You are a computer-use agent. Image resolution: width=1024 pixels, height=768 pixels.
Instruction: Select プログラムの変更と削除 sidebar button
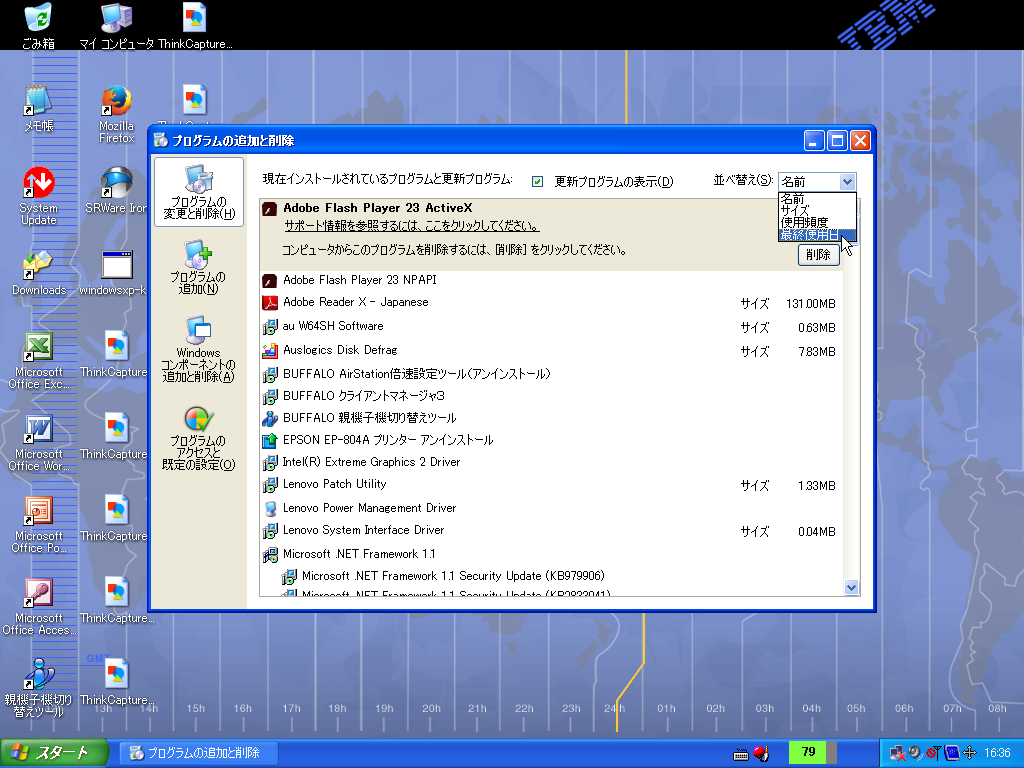(199, 192)
